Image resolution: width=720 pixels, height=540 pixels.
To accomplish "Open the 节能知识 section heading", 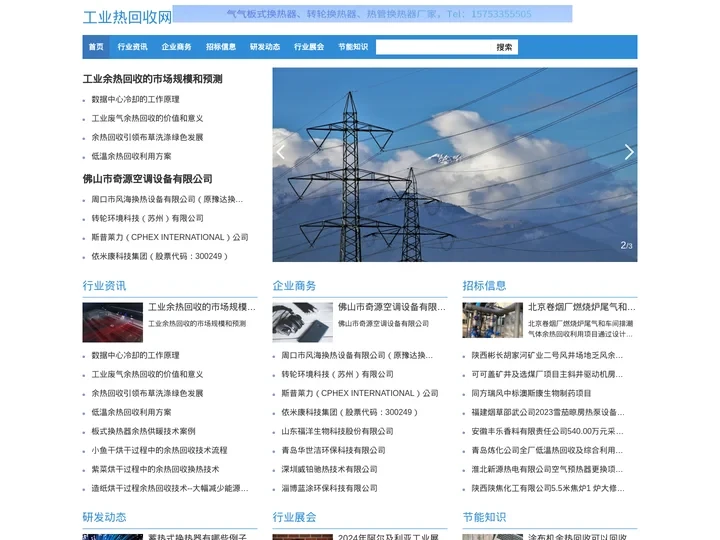I will [x=484, y=517].
